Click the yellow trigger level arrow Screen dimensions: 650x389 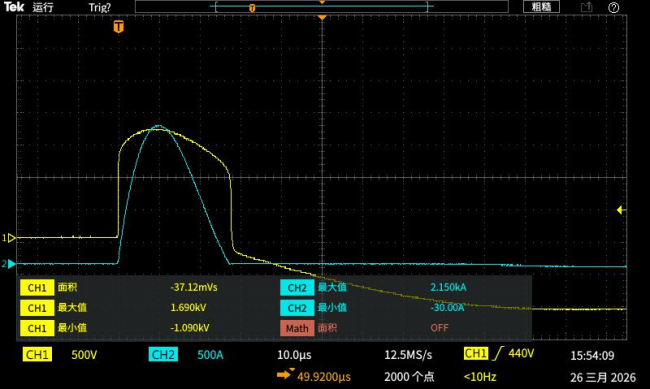tap(621, 210)
